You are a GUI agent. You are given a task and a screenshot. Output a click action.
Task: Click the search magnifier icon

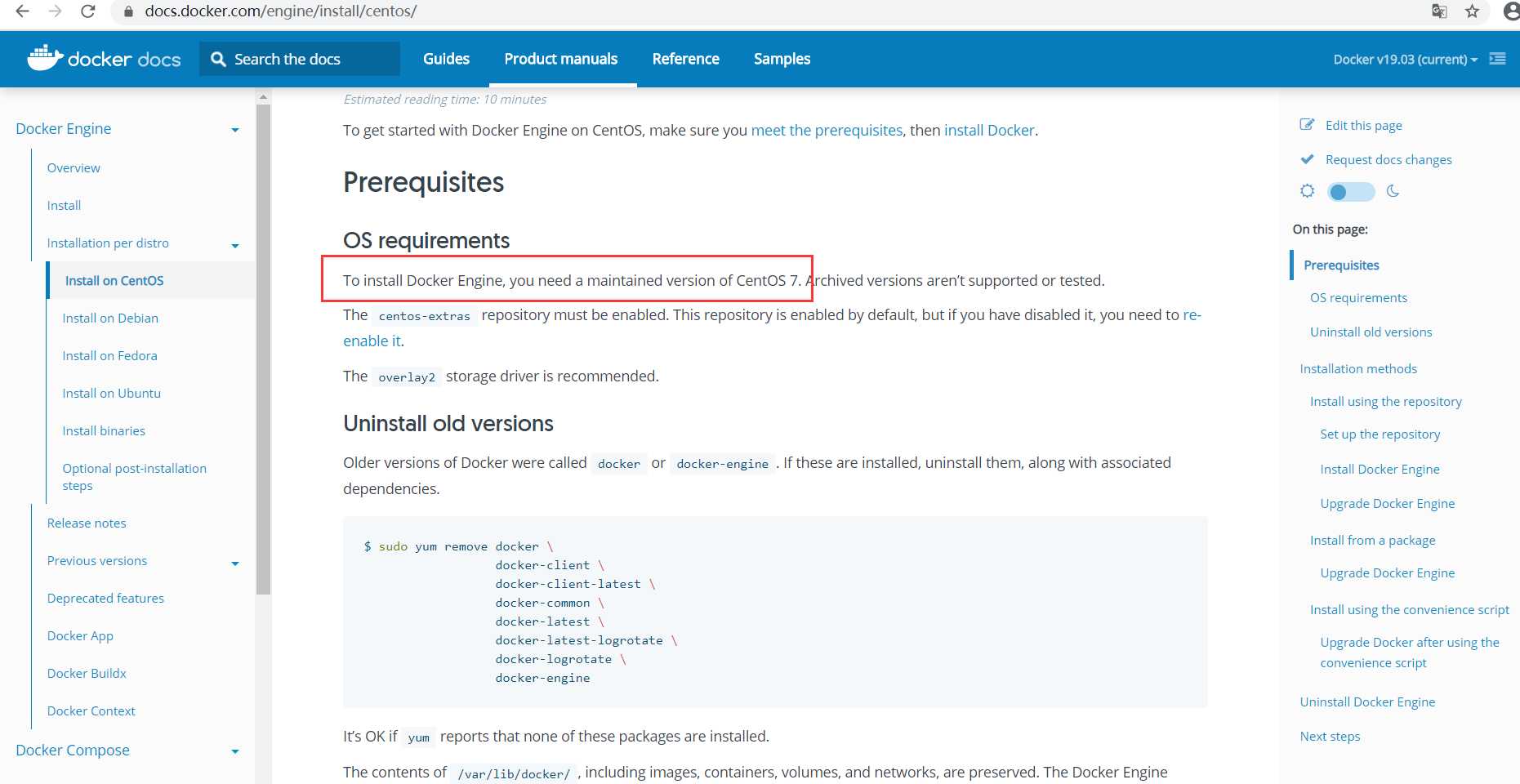(x=218, y=59)
